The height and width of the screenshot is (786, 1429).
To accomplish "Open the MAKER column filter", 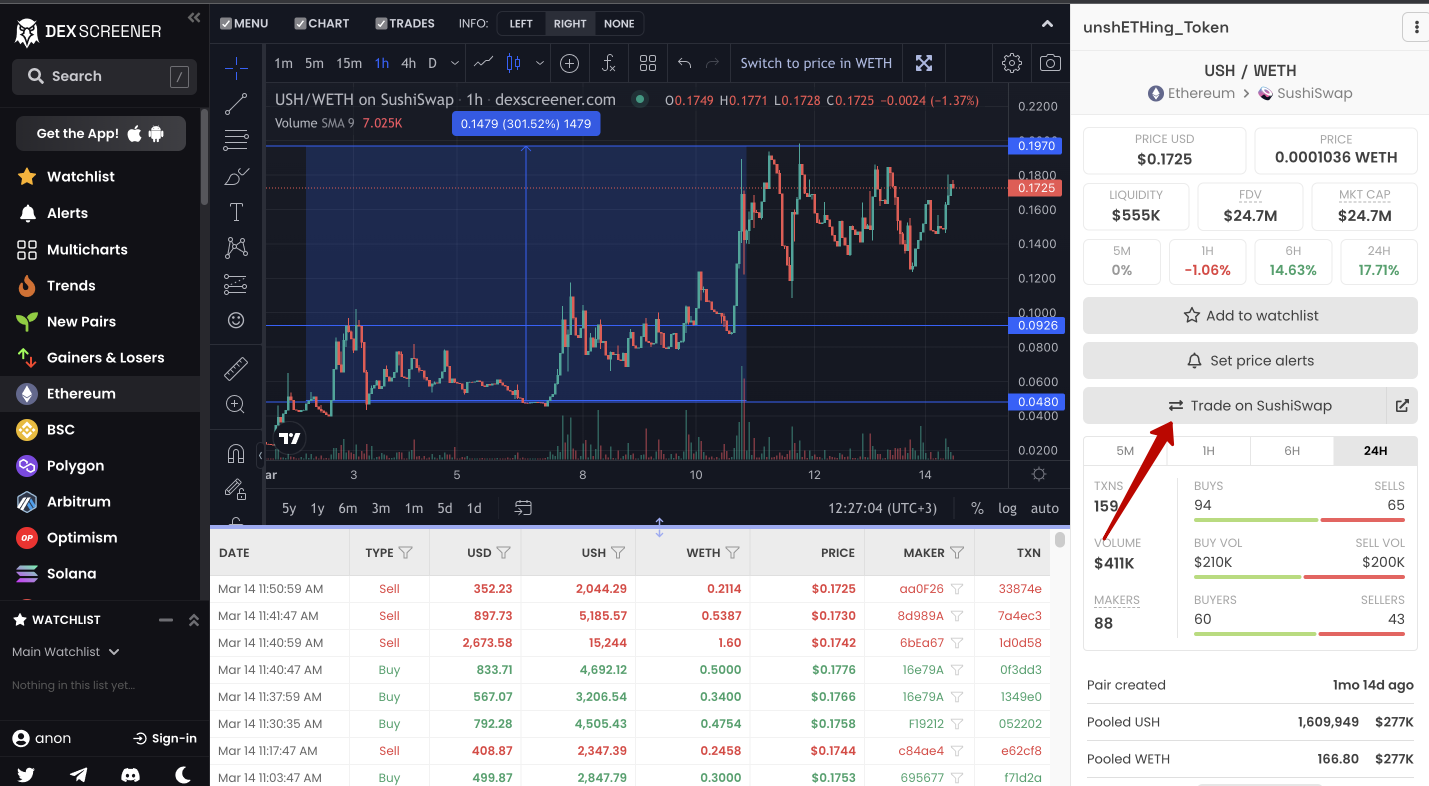I will click(x=957, y=553).
